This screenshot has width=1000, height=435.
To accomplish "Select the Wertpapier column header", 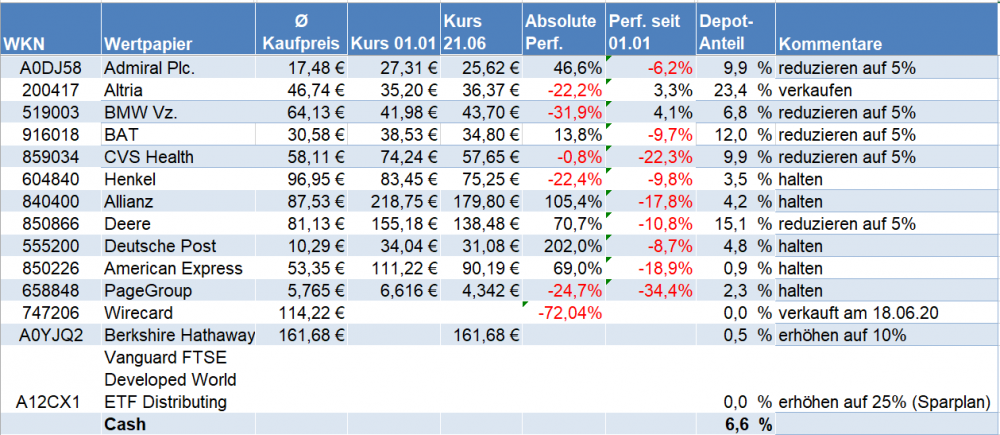I will [x=147, y=45].
